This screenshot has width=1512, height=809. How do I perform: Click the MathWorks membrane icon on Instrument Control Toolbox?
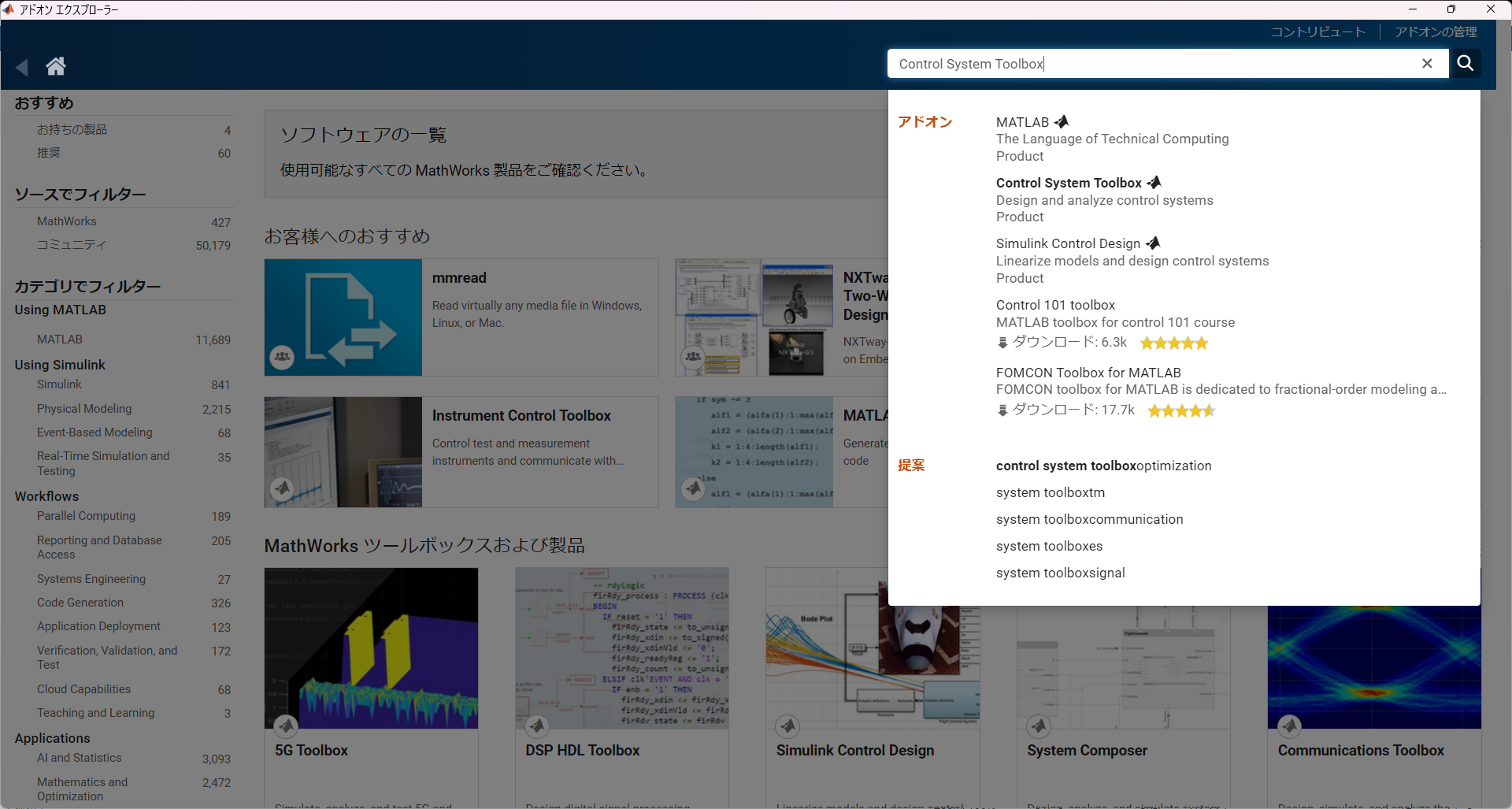pos(282,488)
